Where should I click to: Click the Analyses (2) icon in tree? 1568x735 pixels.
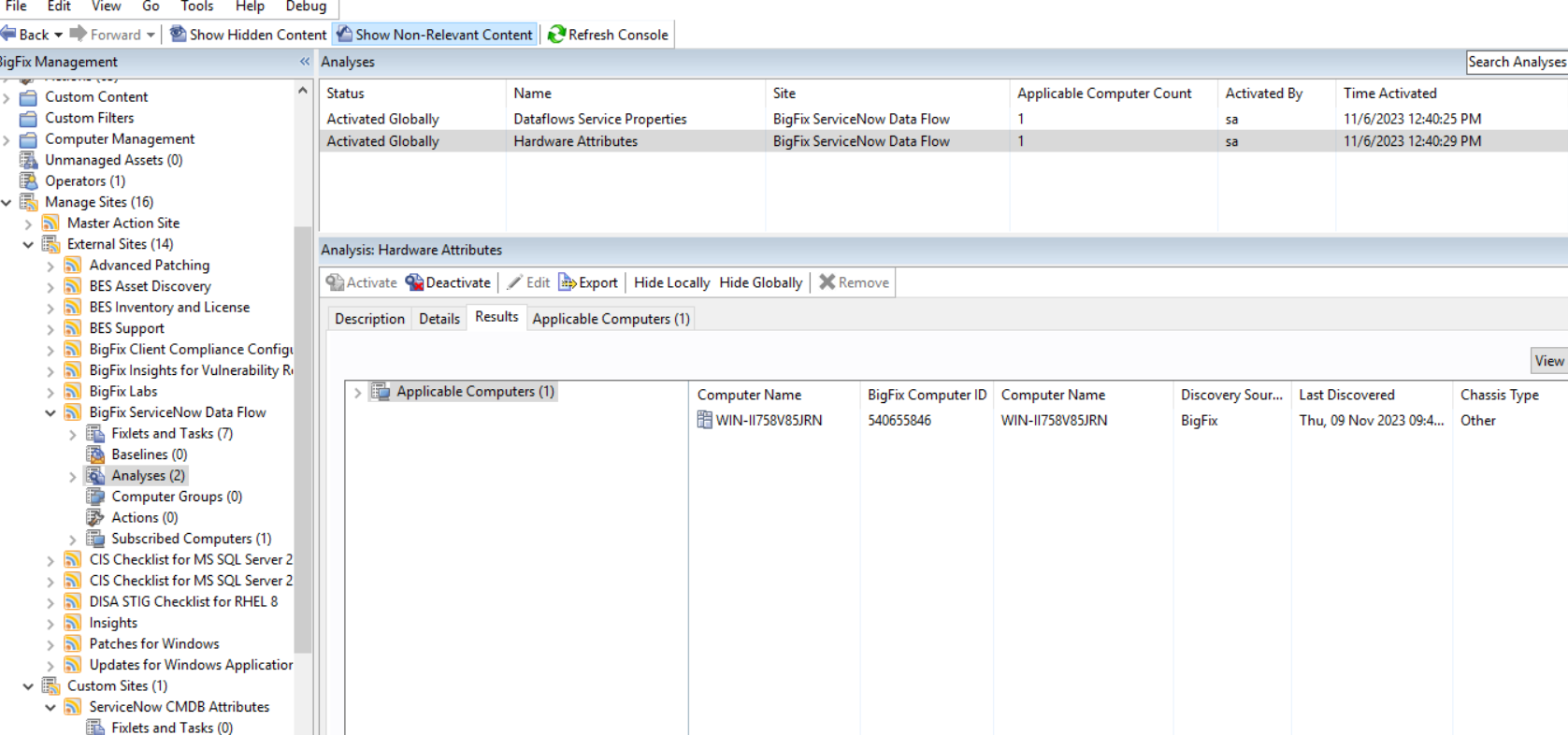(x=95, y=476)
